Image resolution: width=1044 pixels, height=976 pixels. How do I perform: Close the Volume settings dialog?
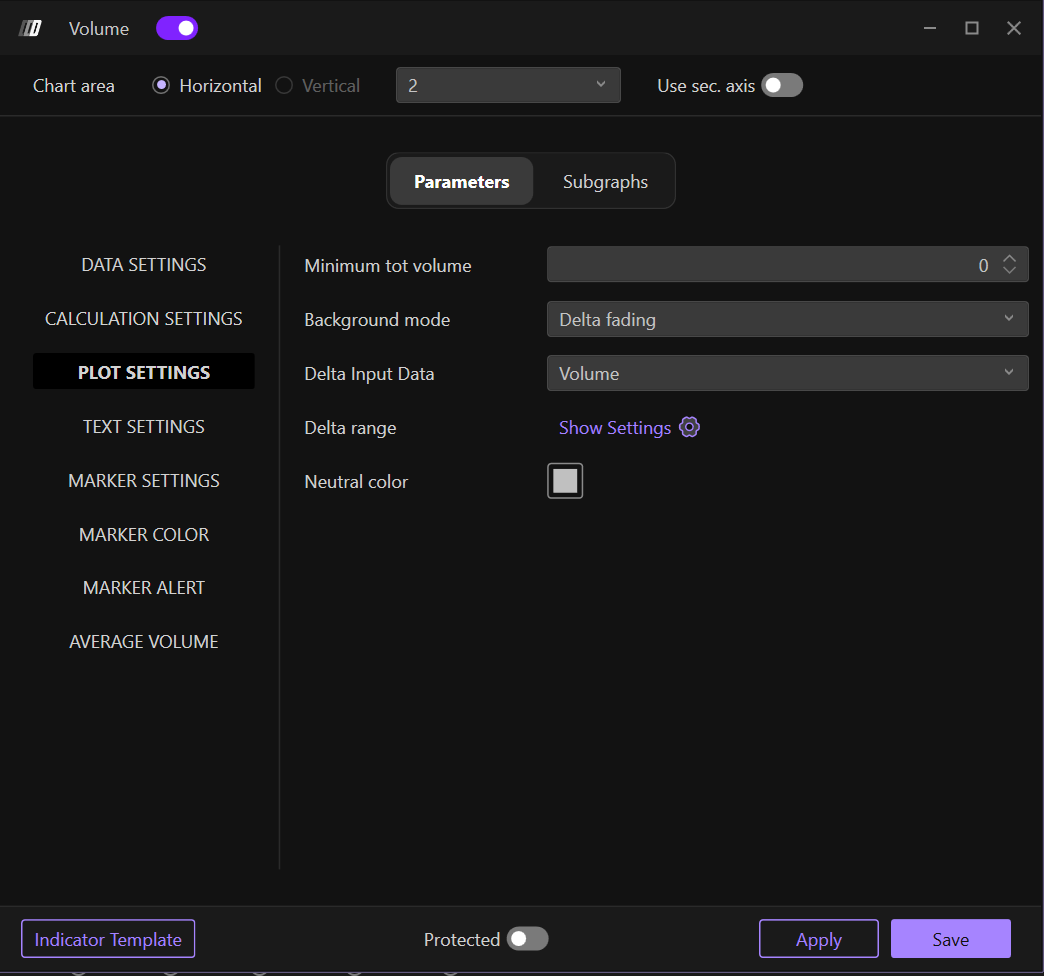coord(1013,28)
